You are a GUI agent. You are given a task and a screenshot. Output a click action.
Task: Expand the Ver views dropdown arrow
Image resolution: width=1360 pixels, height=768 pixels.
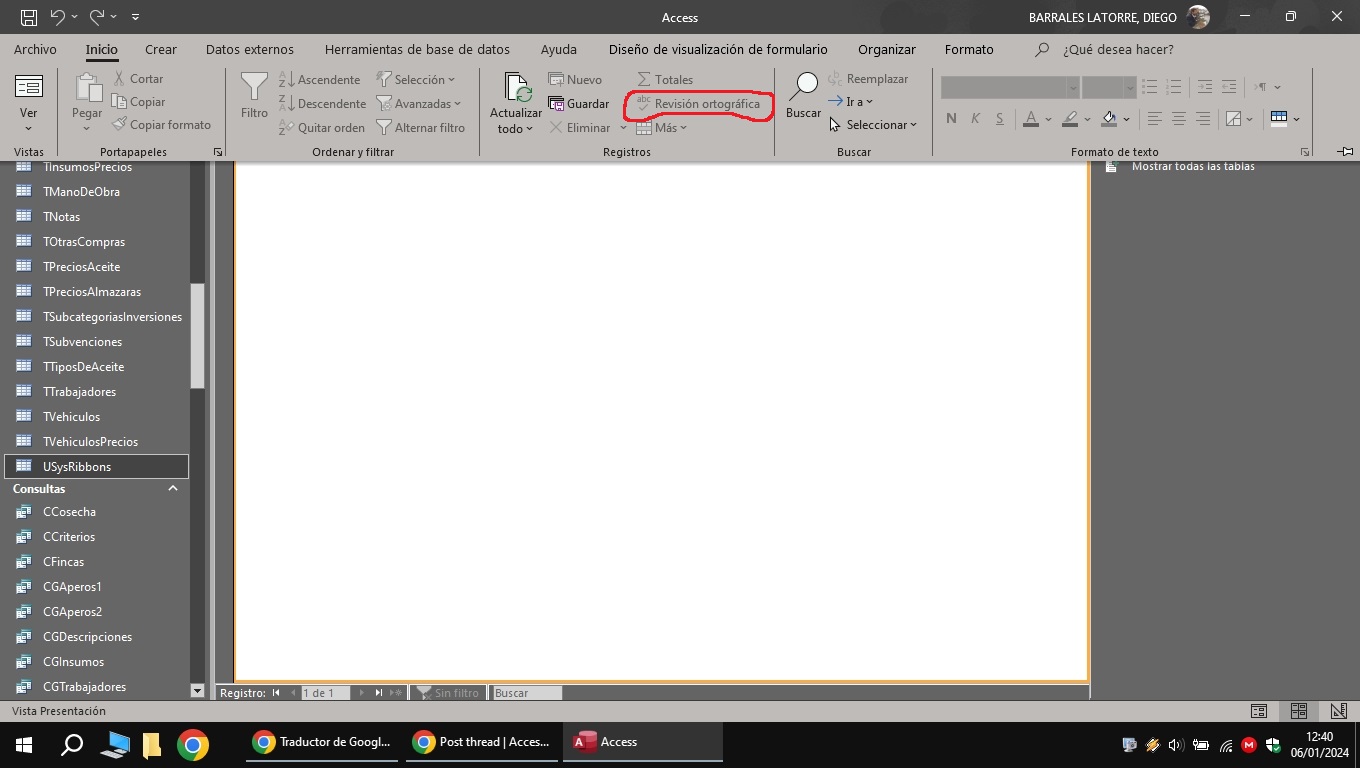[29, 128]
